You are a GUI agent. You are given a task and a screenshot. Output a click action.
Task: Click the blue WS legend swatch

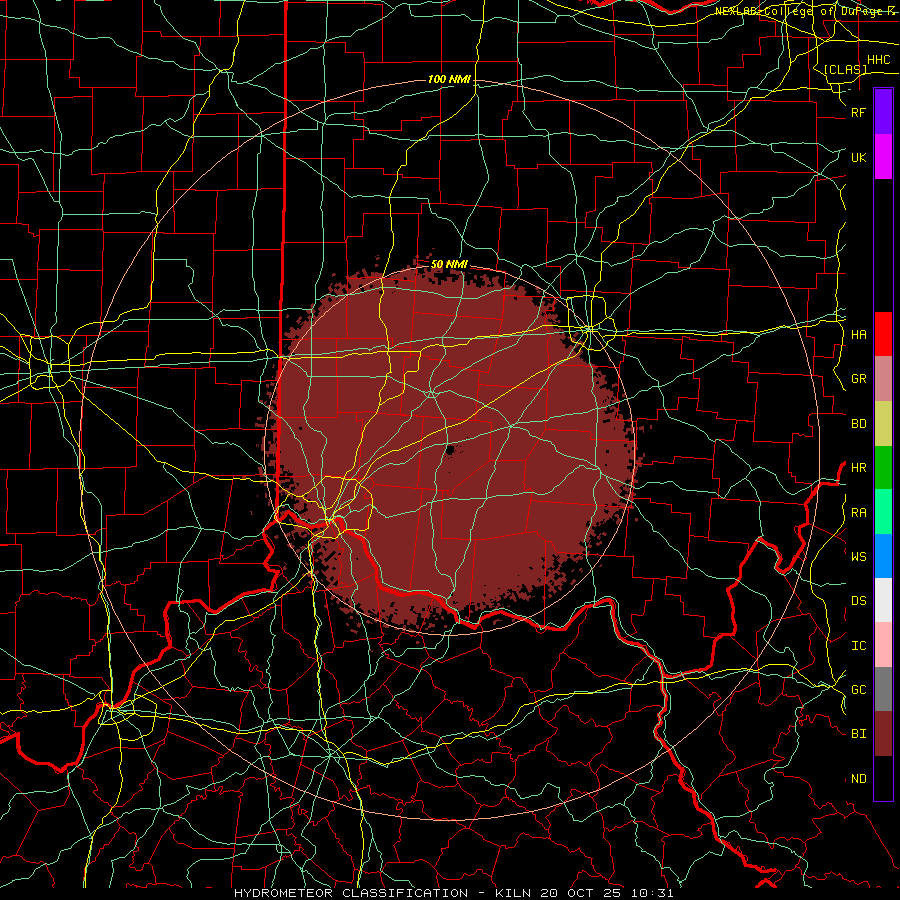click(x=883, y=556)
